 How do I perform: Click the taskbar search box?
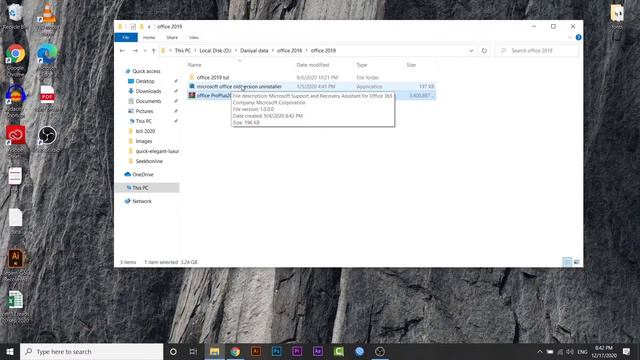pyautogui.click(x=91, y=351)
